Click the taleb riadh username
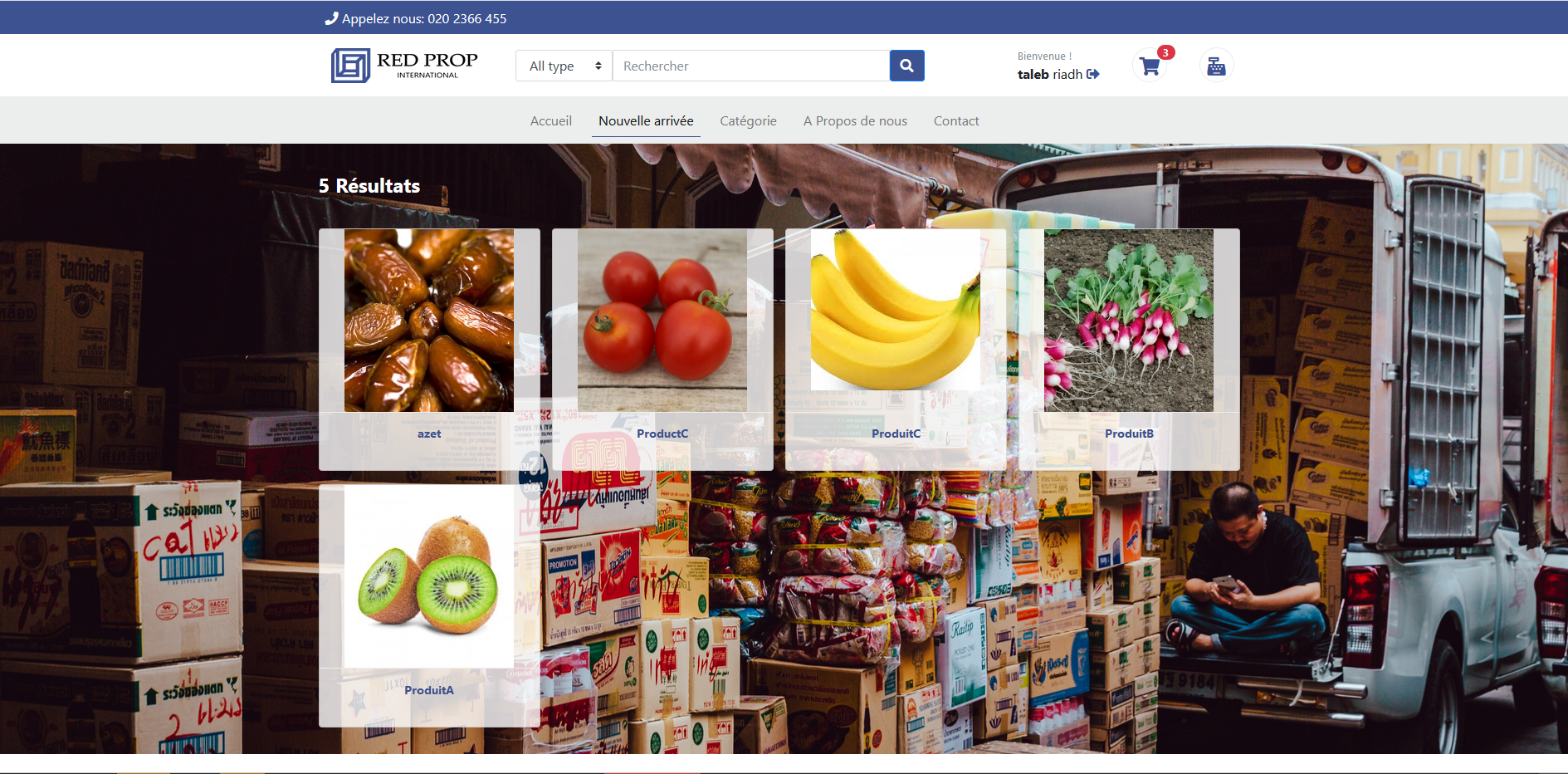Image resolution: width=1568 pixels, height=774 pixels. coord(1050,74)
